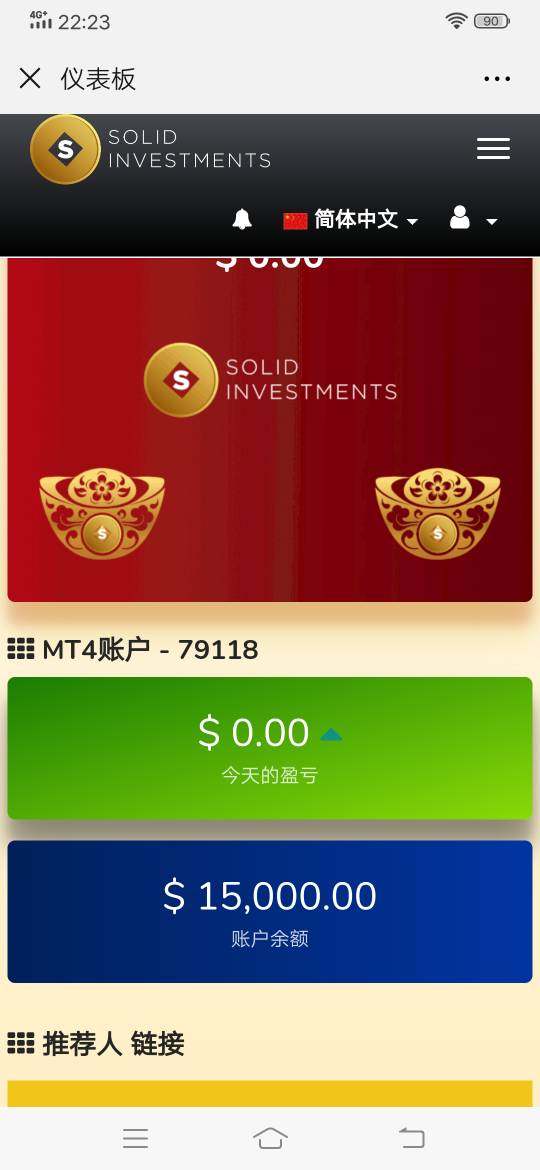Tap the Android back navigation button
This screenshot has height=1170, width=540.
pyautogui.click(x=411, y=1138)
